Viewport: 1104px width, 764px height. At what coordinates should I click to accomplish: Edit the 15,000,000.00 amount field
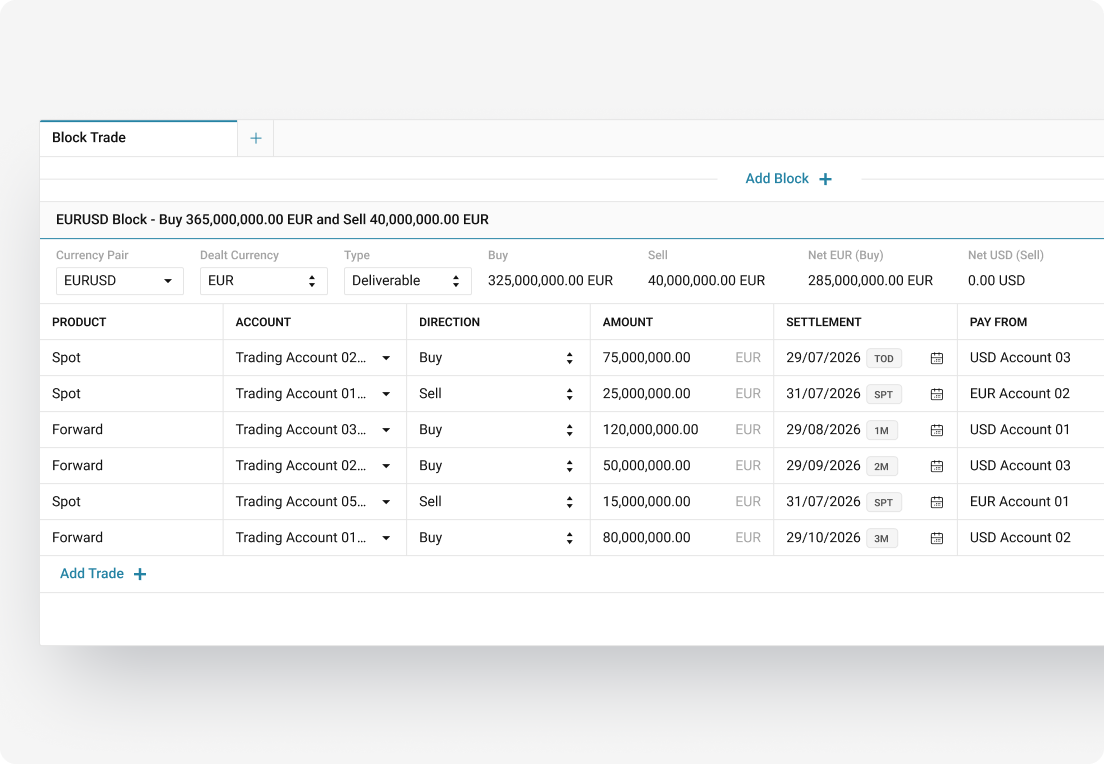682,501
